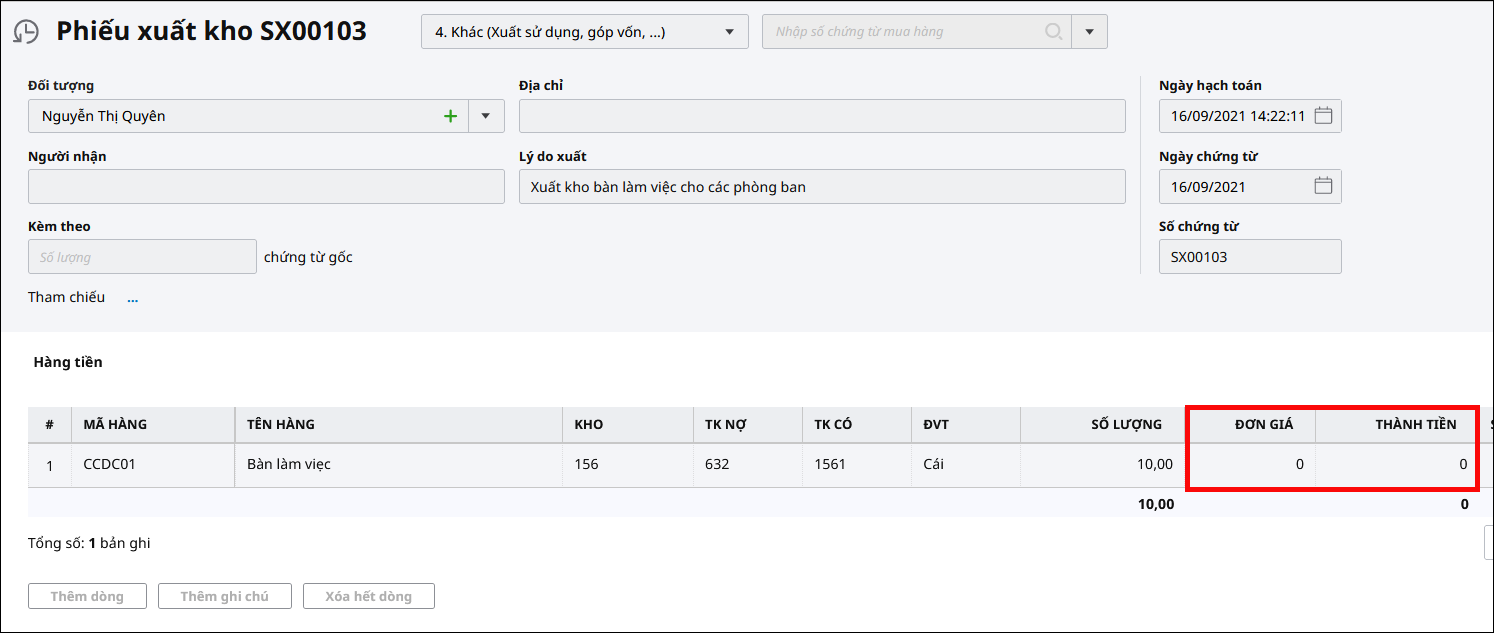Click the history clock icon beside the title

(26, 32)
